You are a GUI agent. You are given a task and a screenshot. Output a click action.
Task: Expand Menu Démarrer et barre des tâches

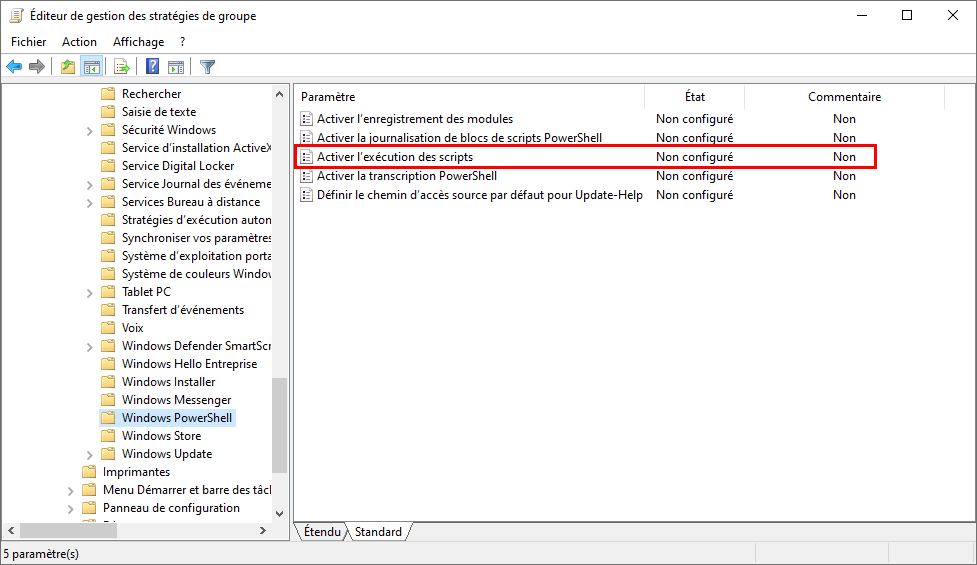coord(70,491)
